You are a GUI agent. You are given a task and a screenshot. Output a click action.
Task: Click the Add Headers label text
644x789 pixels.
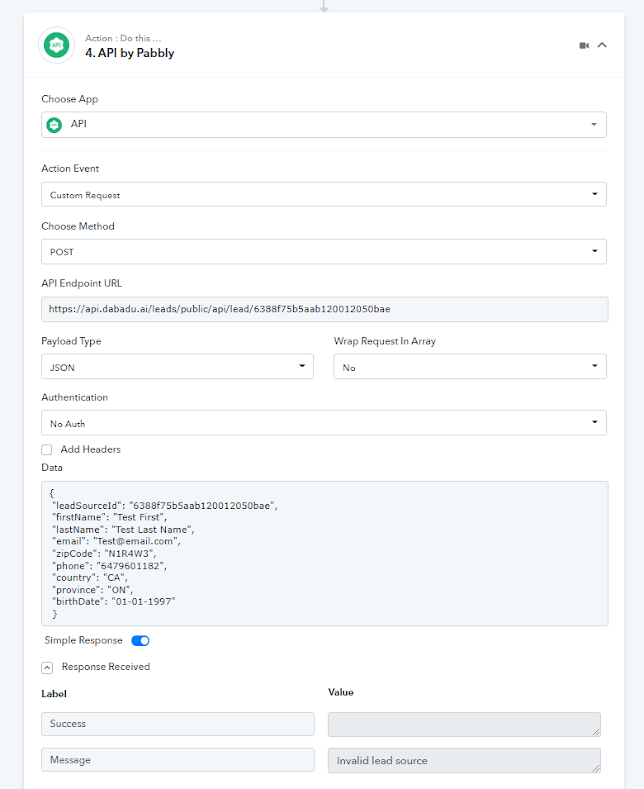pyautogui.click(x=91, y=449)
